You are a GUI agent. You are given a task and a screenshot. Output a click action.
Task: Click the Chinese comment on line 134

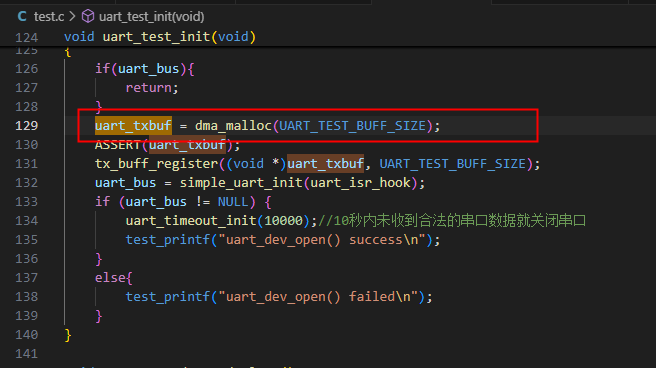click(x=452, y=220)
